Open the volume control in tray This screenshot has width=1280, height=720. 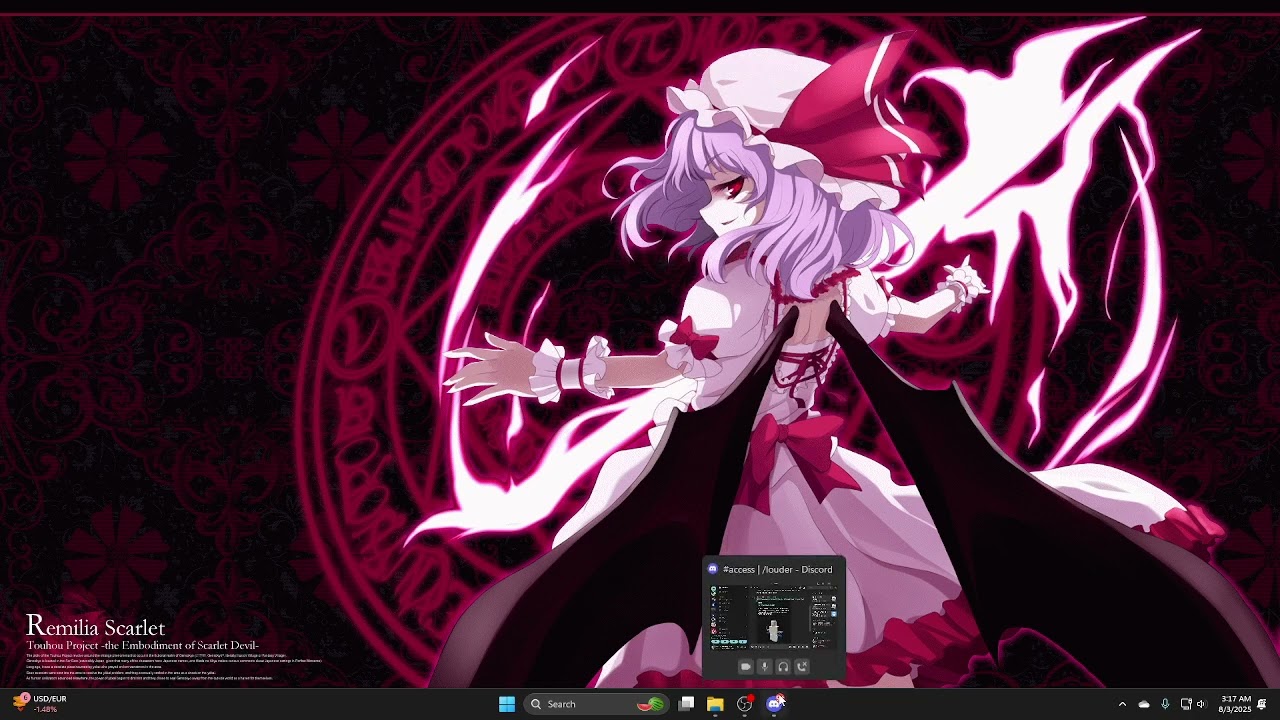[x=1201, y=704]
